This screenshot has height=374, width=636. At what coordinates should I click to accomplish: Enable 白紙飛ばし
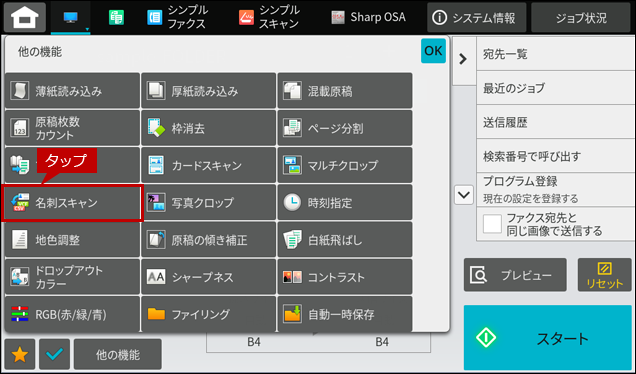(345, 240)
